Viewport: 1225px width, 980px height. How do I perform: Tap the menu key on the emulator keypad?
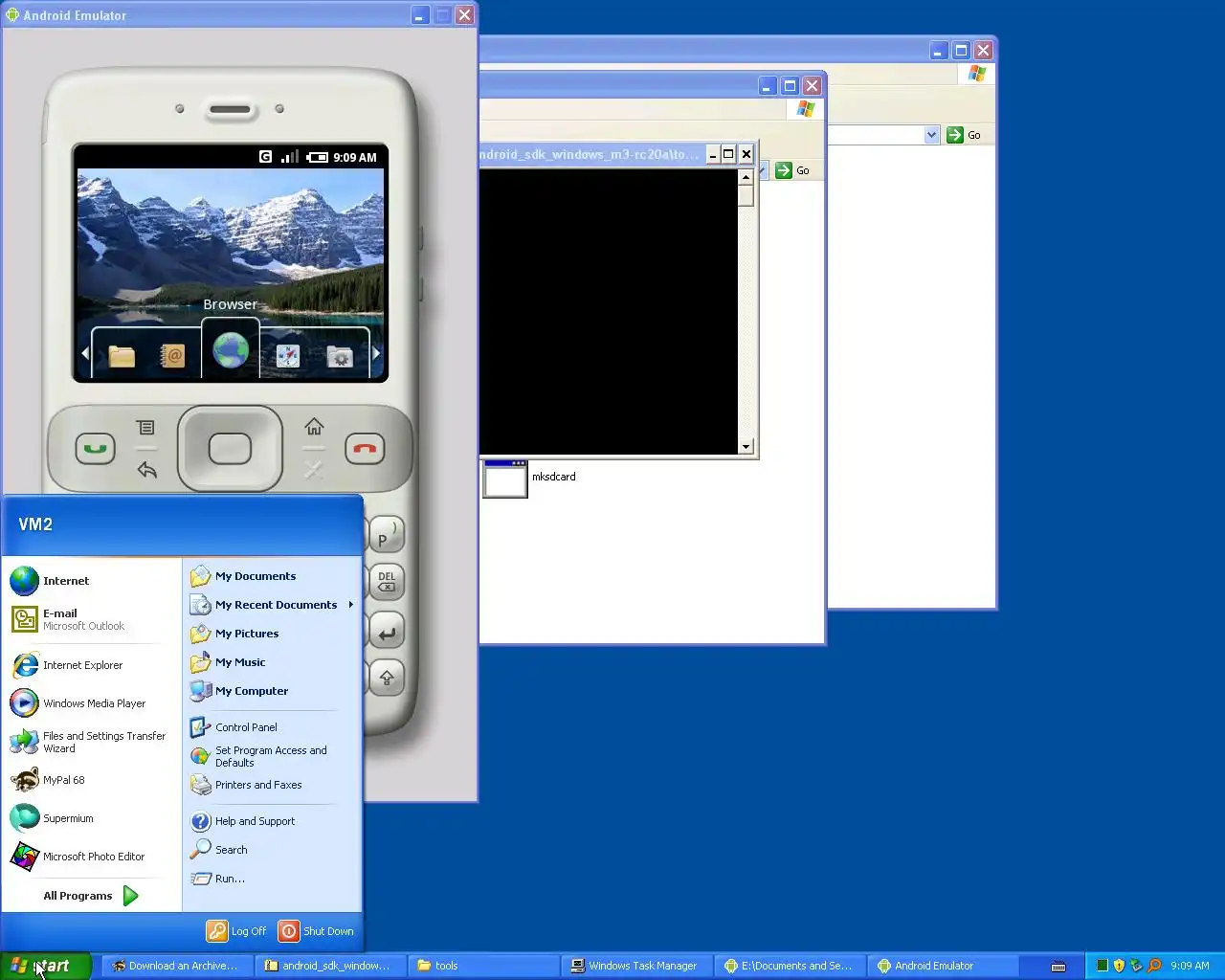[x=145, y=427]
